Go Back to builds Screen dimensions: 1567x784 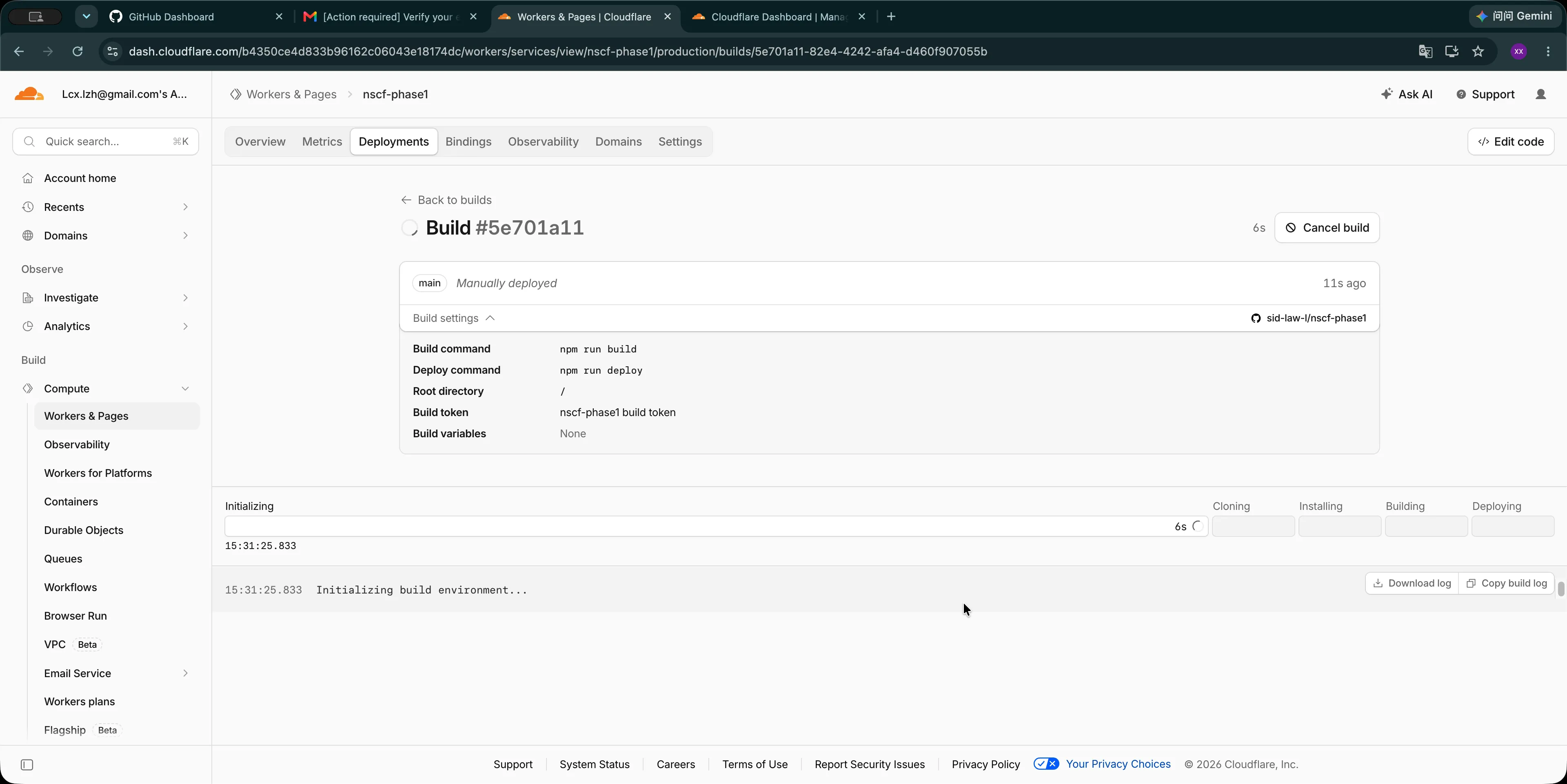(446, 200)
